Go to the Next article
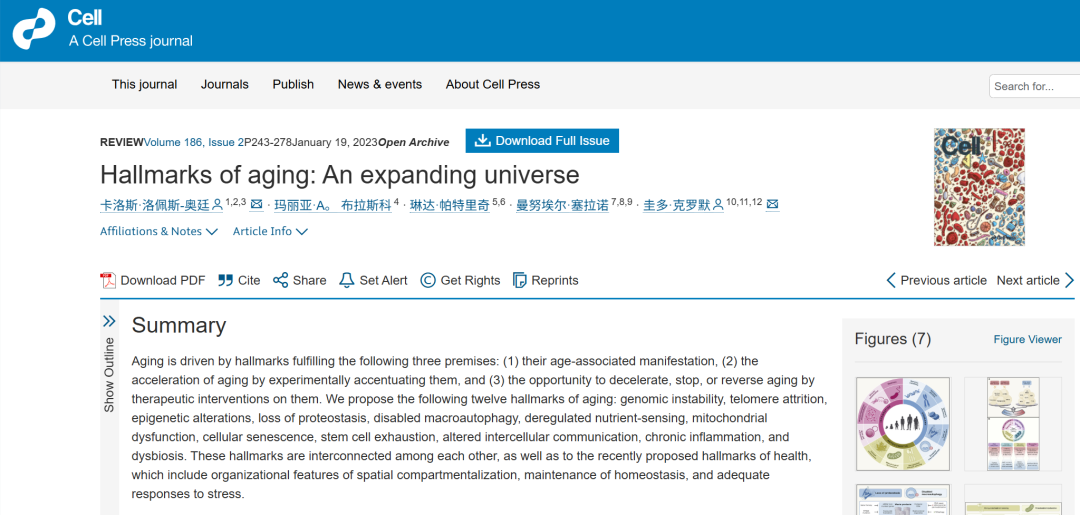Viewport: 1080px width, 515px height. 1035,280
